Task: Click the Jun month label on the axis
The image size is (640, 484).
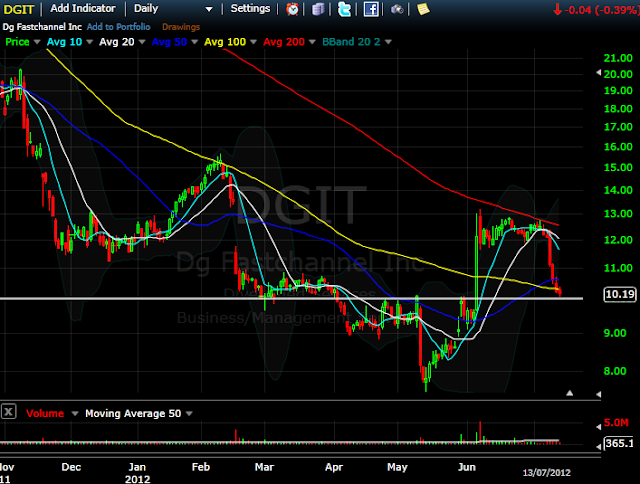Action: (467, 467)
